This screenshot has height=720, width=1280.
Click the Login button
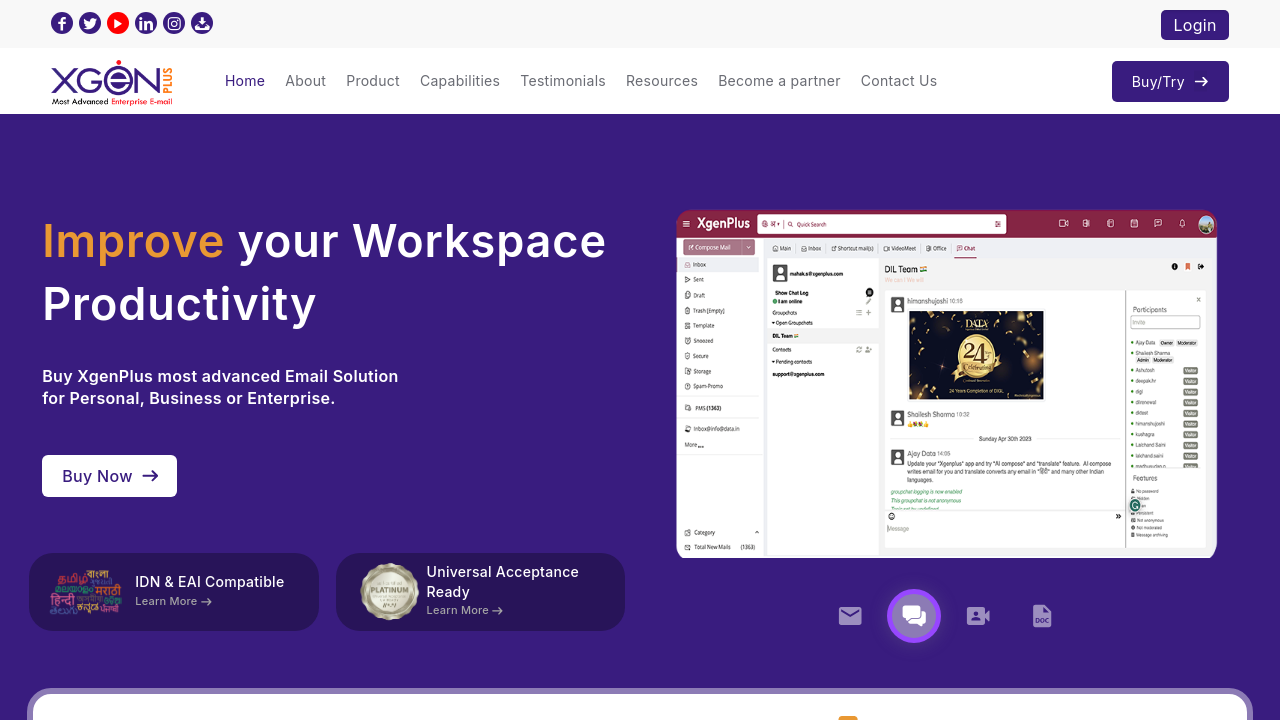1194,25
